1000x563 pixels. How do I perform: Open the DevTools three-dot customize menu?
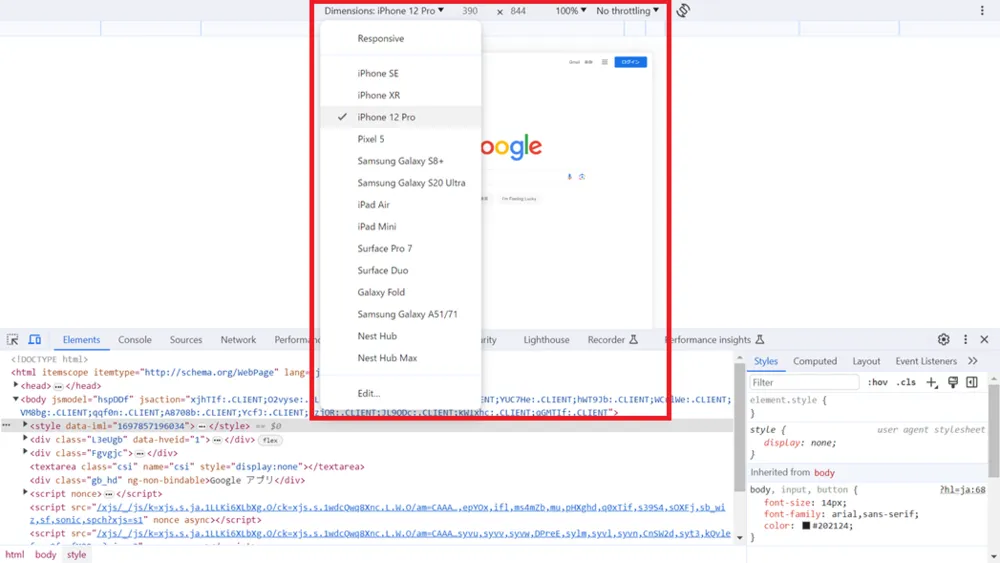point(965,340)
